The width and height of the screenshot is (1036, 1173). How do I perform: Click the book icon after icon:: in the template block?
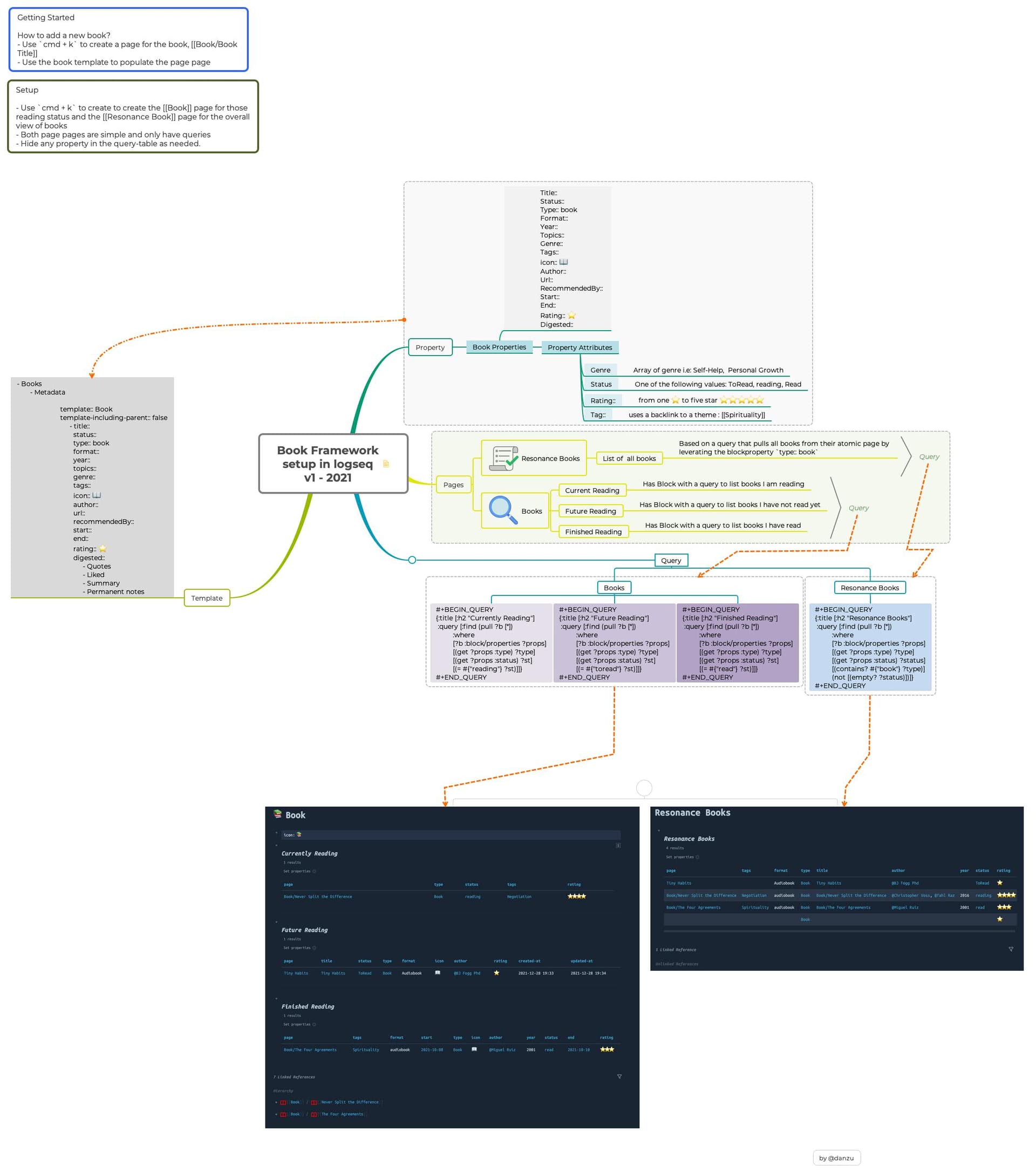point(97,495)
